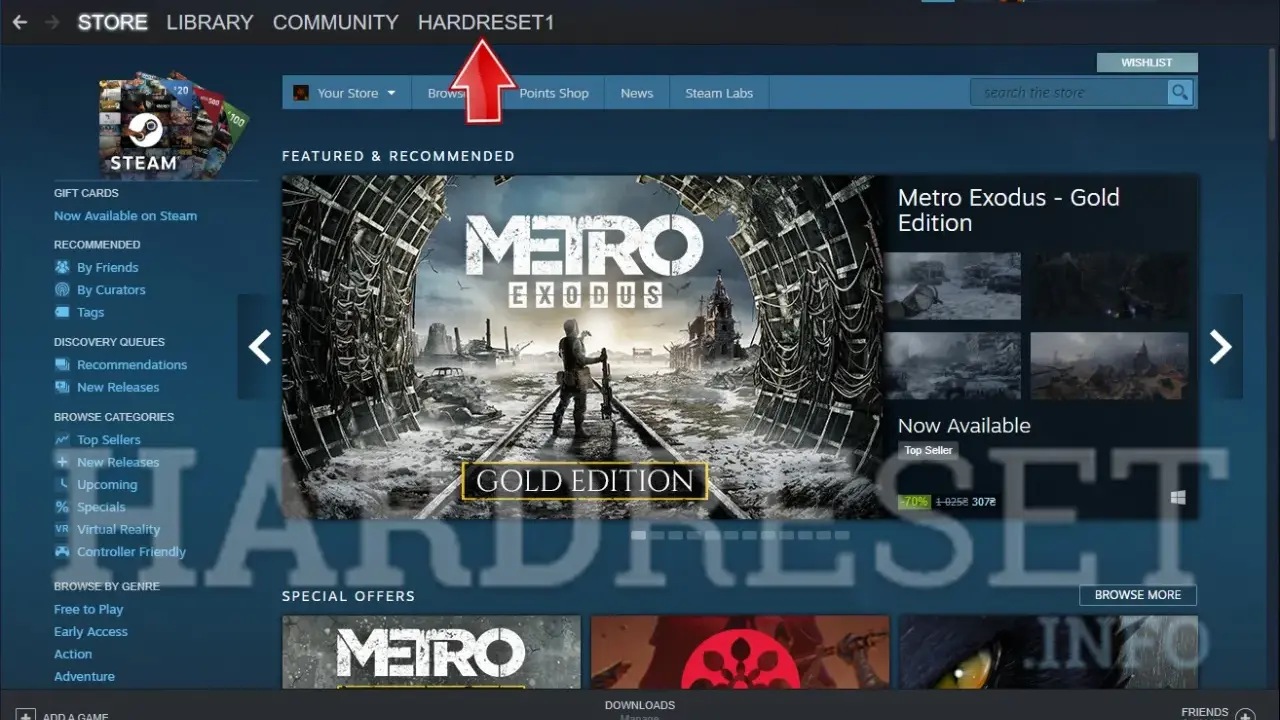Go back with the left arrow

20,22
